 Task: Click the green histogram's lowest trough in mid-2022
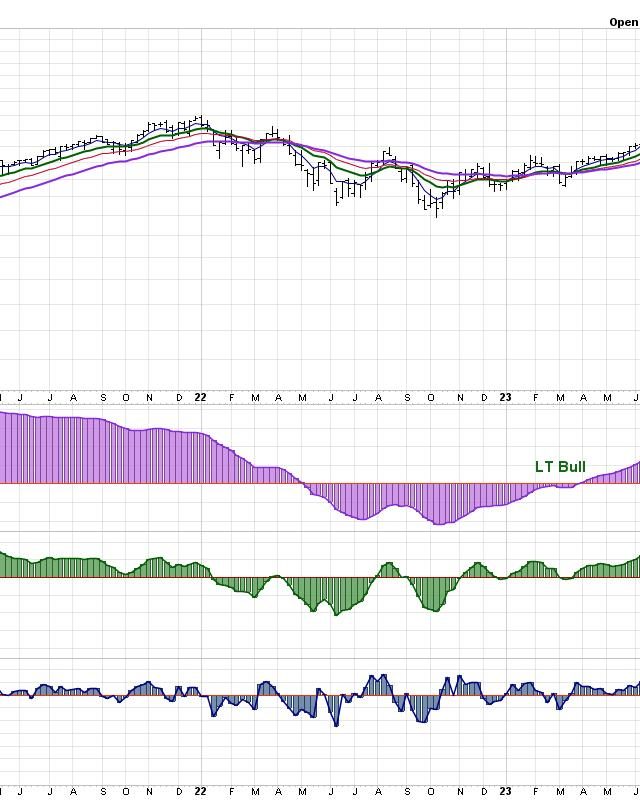[x=336, y=611]
